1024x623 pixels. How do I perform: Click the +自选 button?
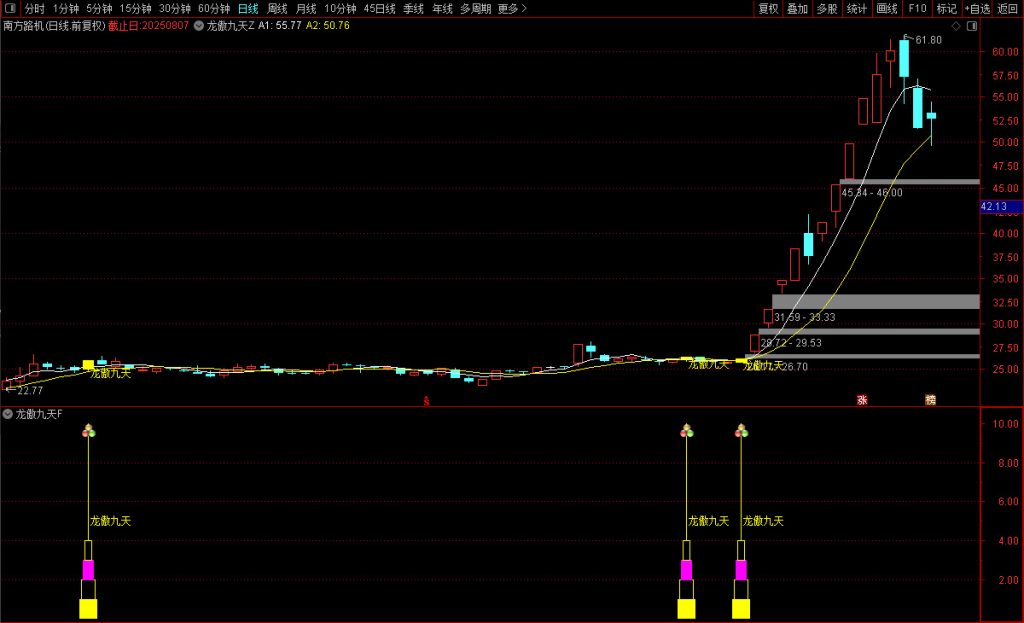tap(976, 9)
